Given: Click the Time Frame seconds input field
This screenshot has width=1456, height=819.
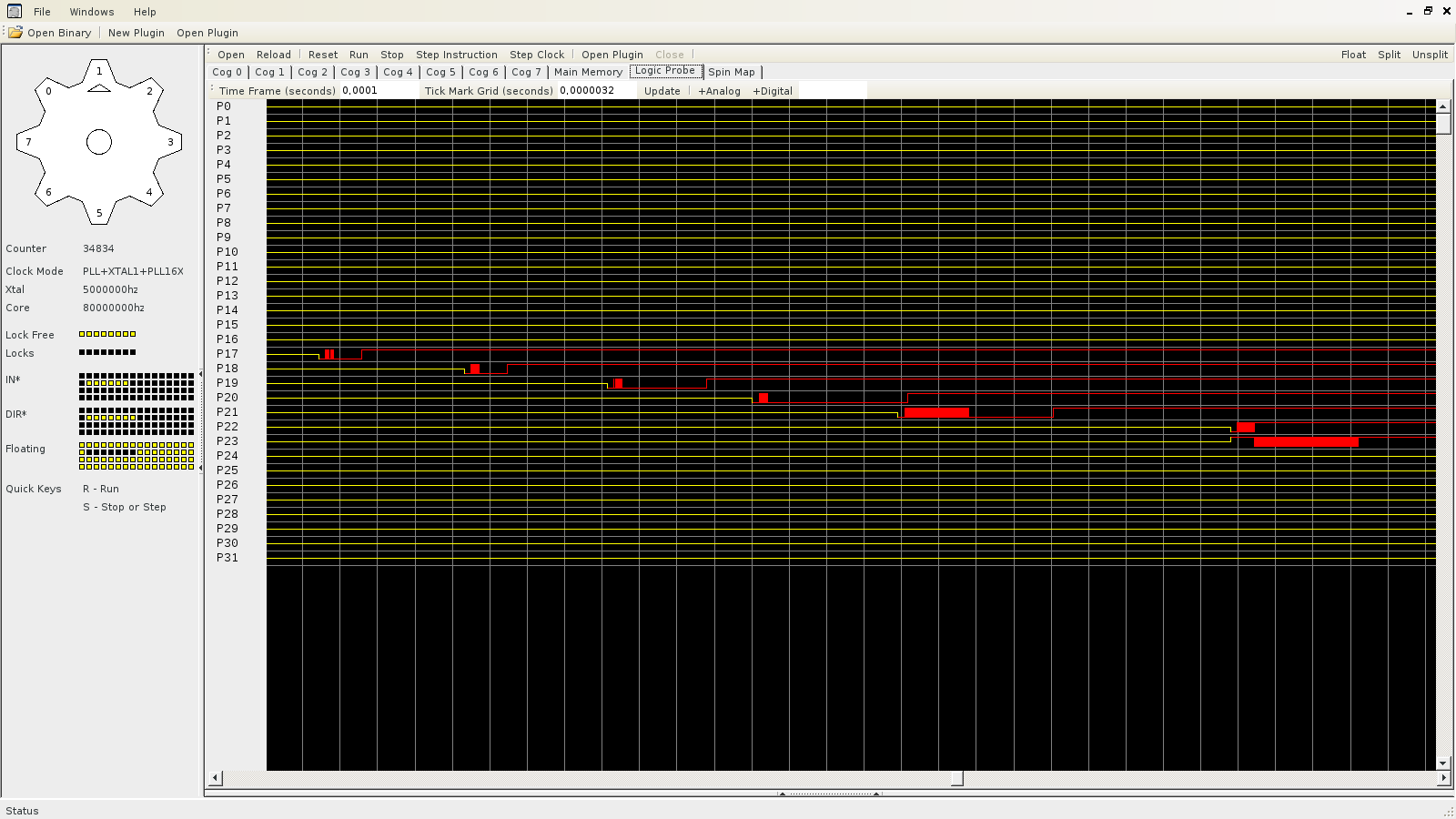Looking at the screenshot, I should 378,91.
